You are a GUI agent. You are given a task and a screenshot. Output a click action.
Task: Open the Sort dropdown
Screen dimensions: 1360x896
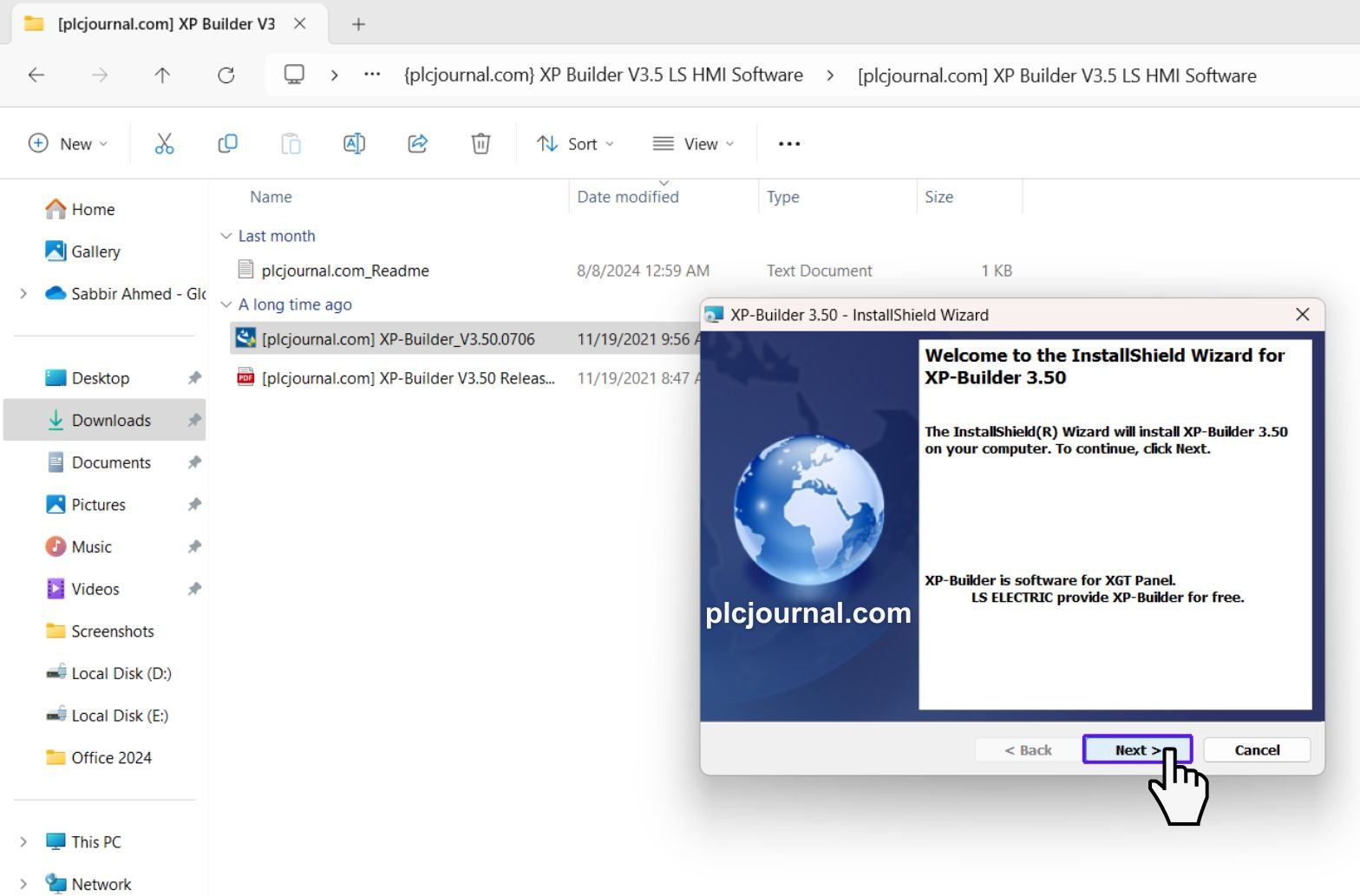(575, 144)
